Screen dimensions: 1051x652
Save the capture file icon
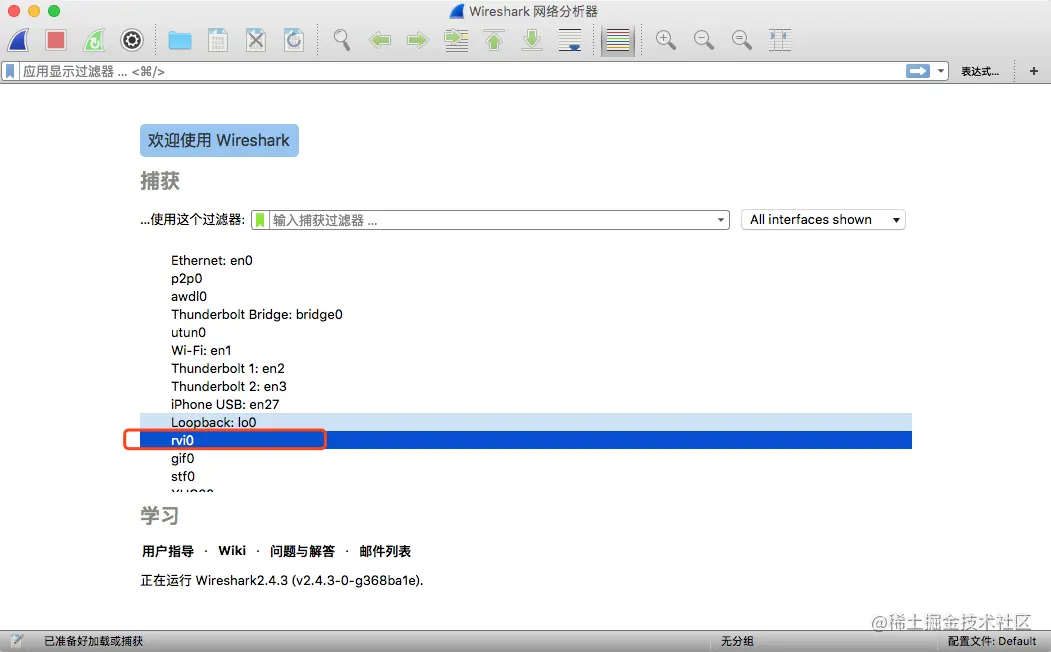tap(218, 40)
